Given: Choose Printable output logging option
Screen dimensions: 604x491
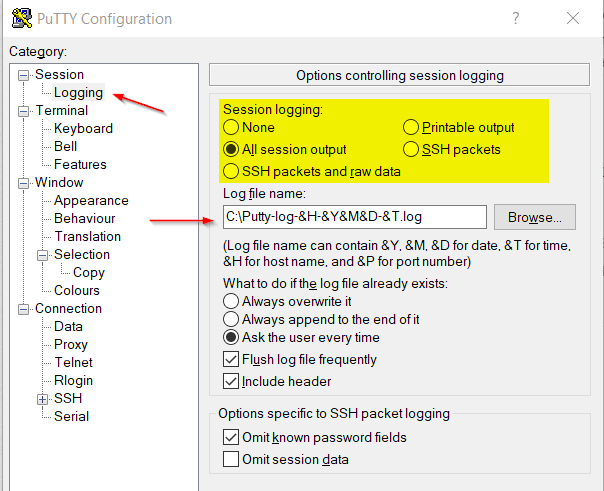Looking at the screenshot, I should (411, 128).
